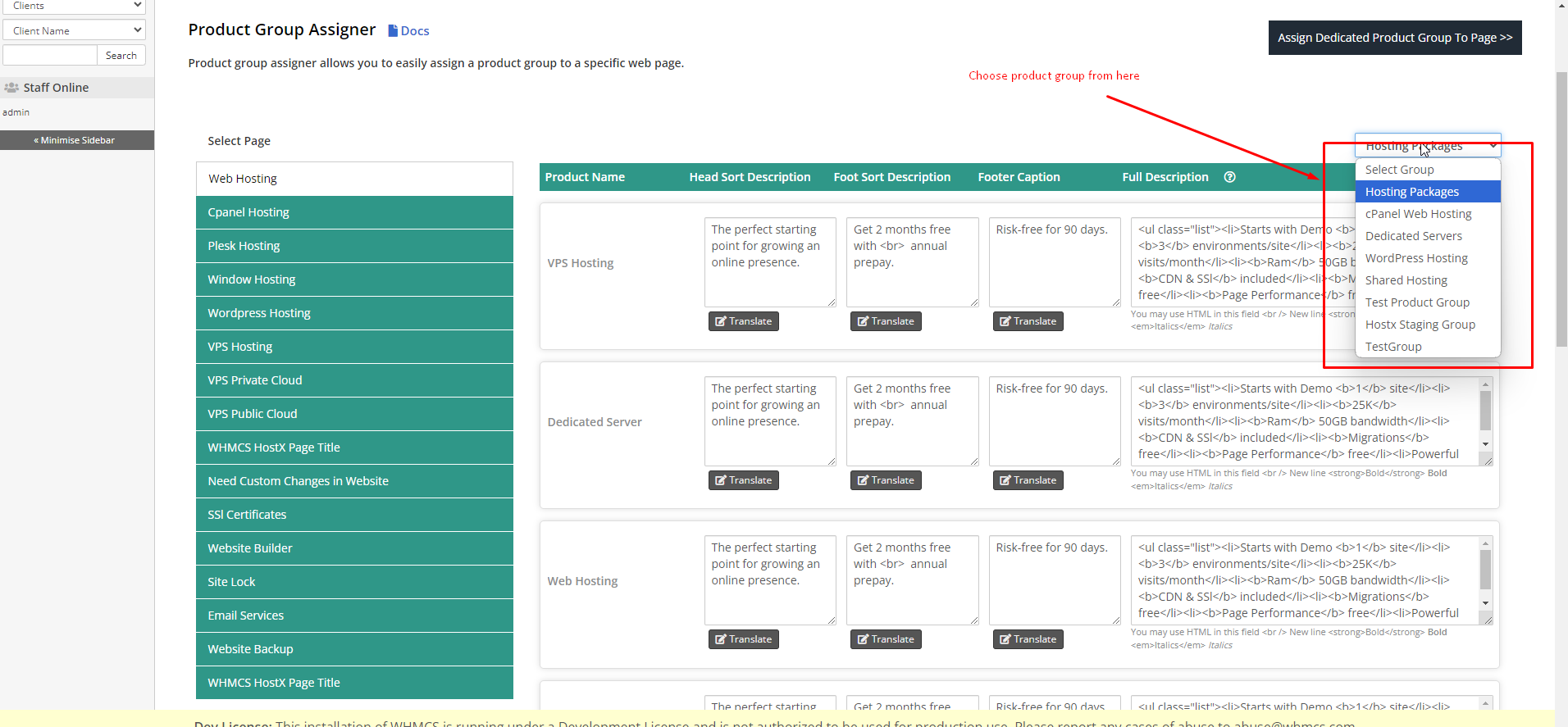Screen dimensions: 1568x727
Task: Click Translate under Web Hosting foot description
Action: (x=886, y=639)
